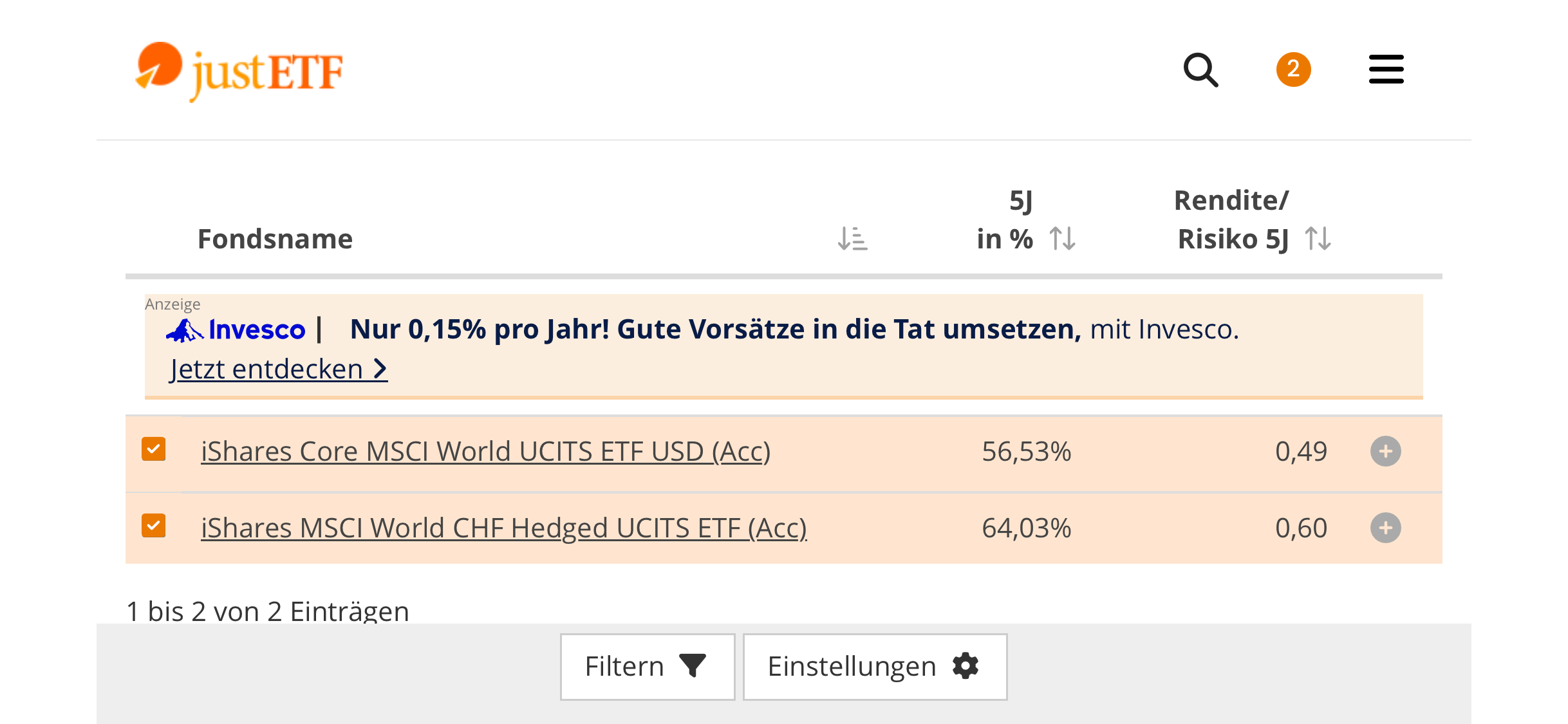Go to justETF logo homepage

(239, 71)
